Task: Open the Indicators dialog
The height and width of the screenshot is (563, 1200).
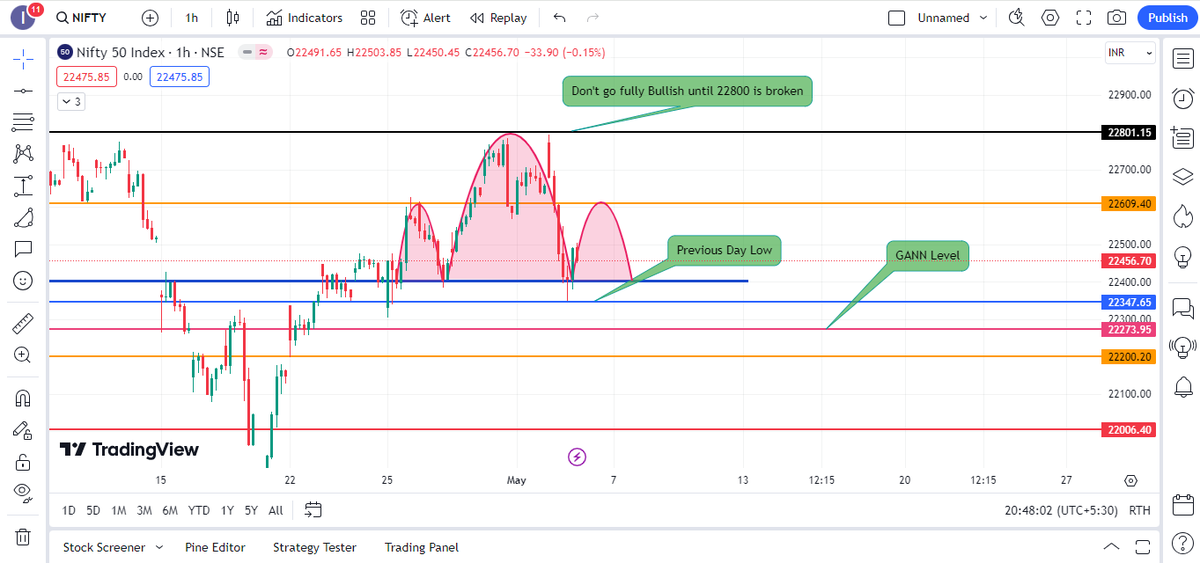Action: (304, 17)
